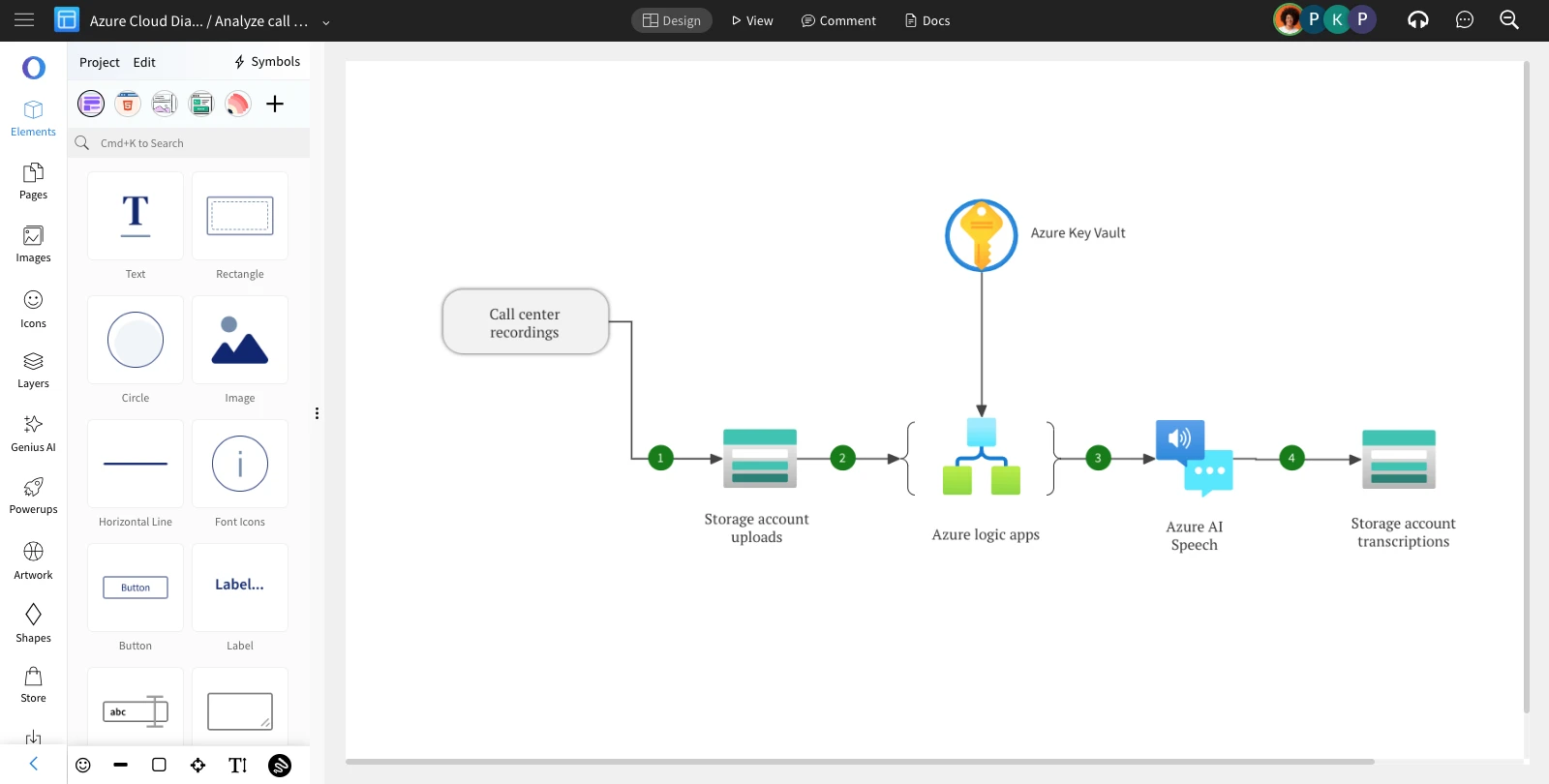Select the rounded square tool
1549x784 pixels.
(x=160, y=766)
